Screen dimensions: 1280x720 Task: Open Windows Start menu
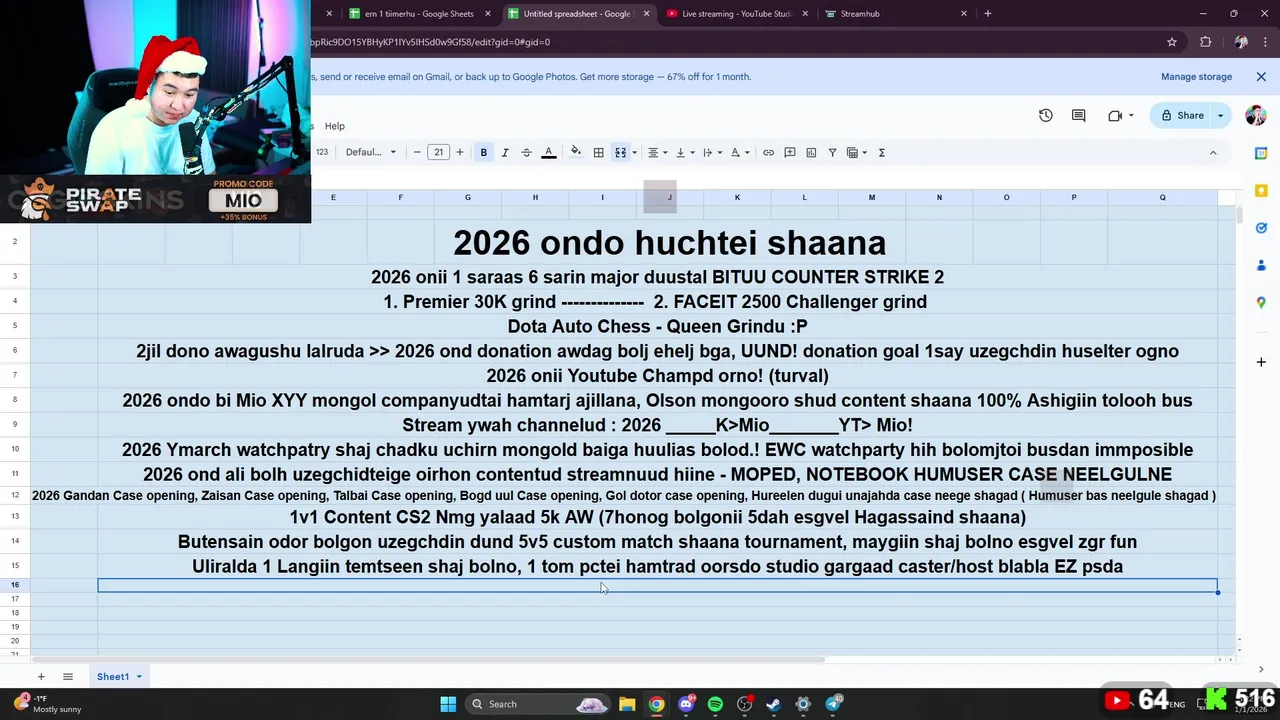(448, 704)
